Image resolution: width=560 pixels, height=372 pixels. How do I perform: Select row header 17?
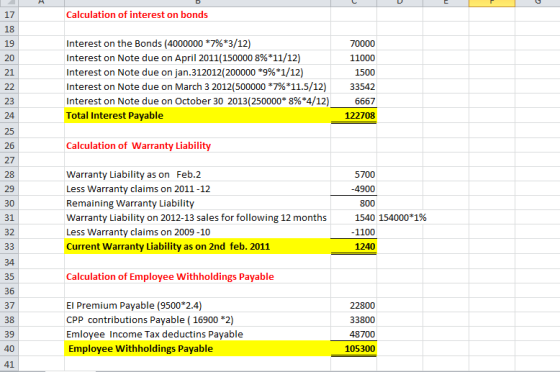point(9,15)
